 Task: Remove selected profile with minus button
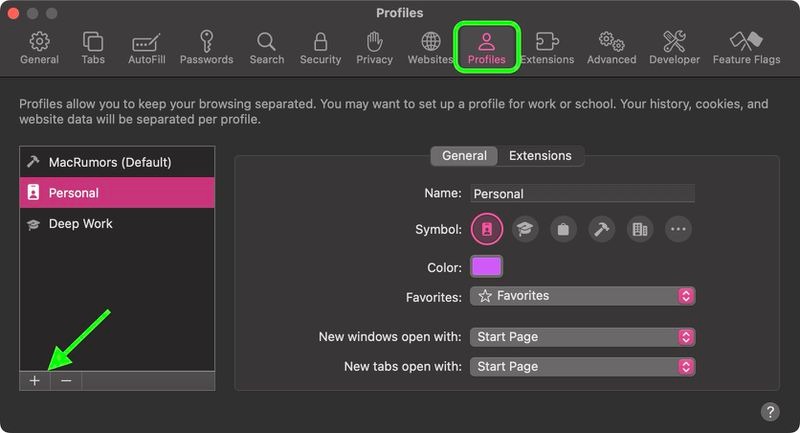pyautogui.click(x=66, y=381)
